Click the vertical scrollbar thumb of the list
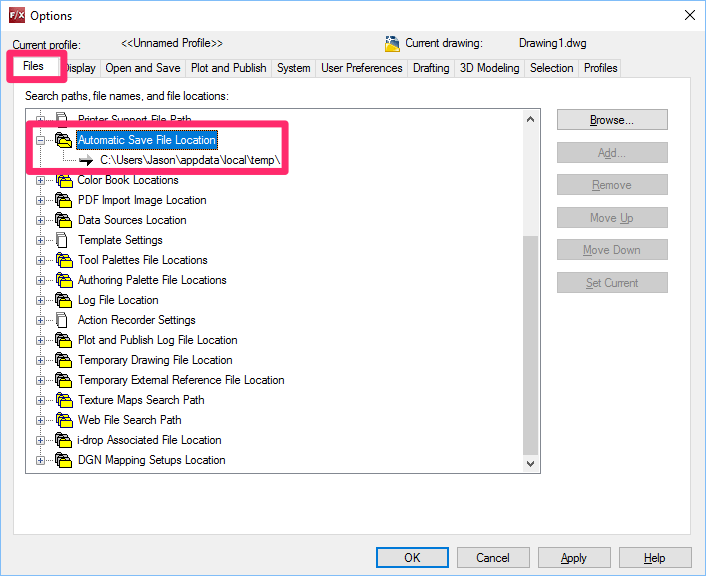Image resolution: width=706 pixels, height=576 pixels. tap(530, 345)
